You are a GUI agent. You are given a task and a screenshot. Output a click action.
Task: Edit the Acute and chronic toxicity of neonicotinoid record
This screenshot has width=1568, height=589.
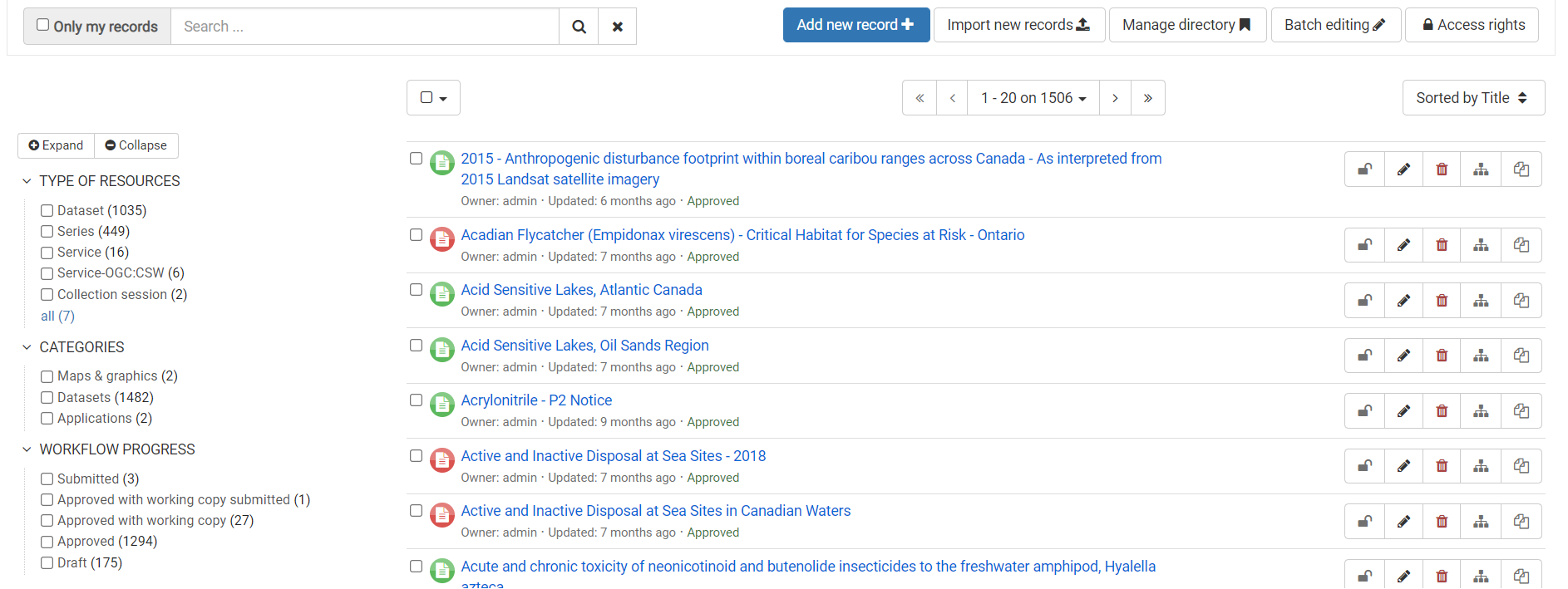tap(1403, 576)
